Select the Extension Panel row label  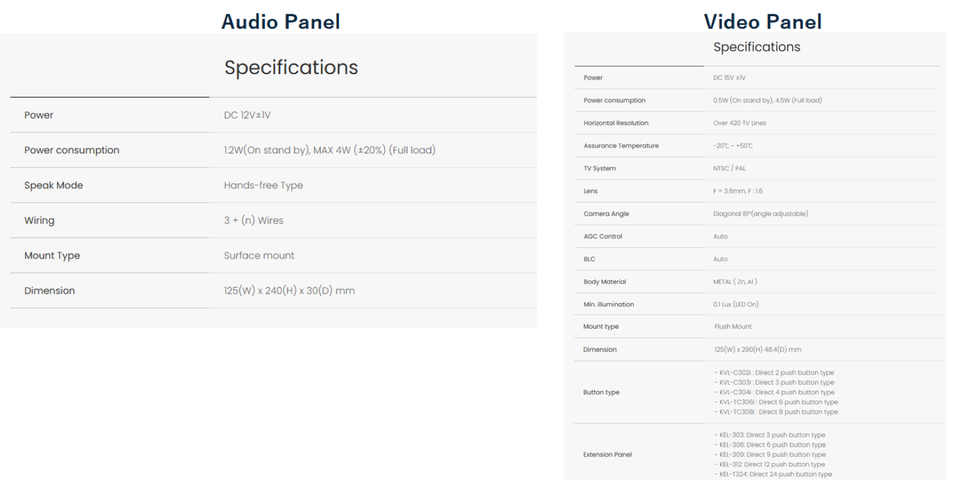coord(607,454)
